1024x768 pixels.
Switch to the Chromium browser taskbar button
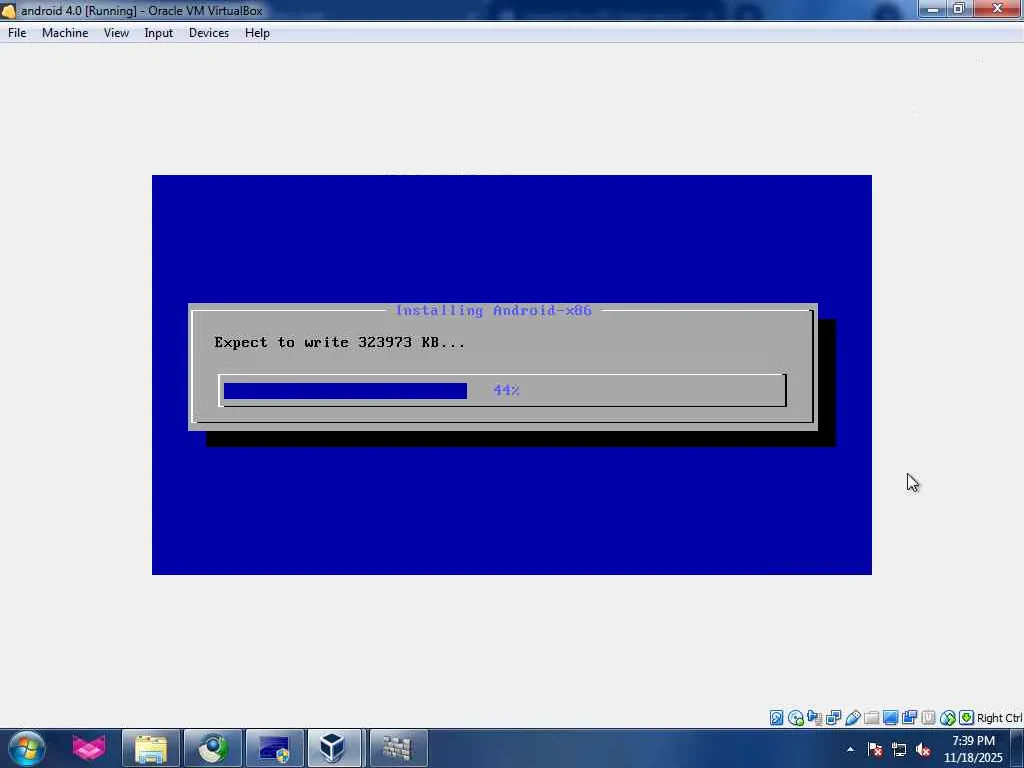coord(213,748)
